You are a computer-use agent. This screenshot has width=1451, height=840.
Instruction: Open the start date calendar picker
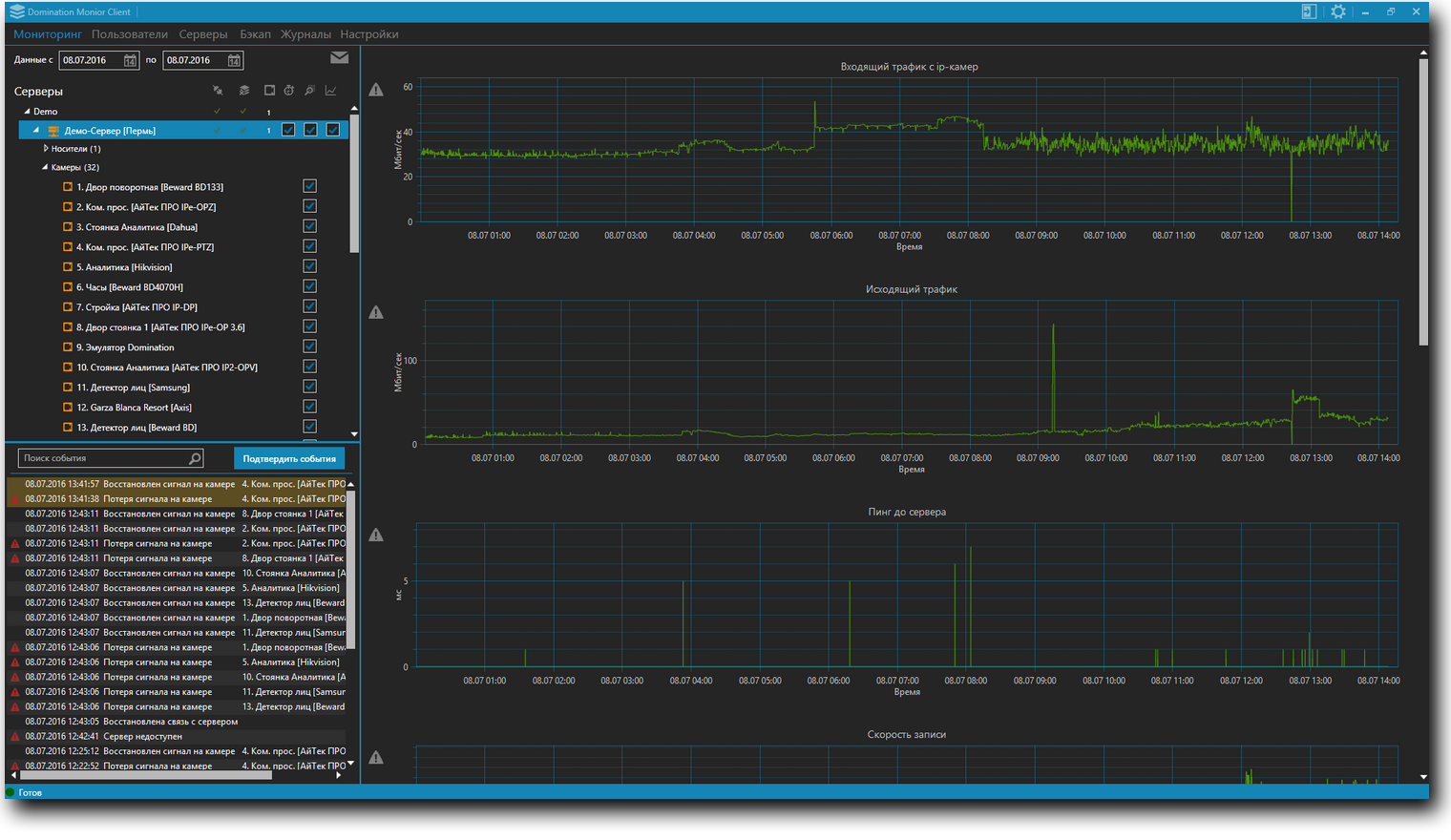(130, 60)
